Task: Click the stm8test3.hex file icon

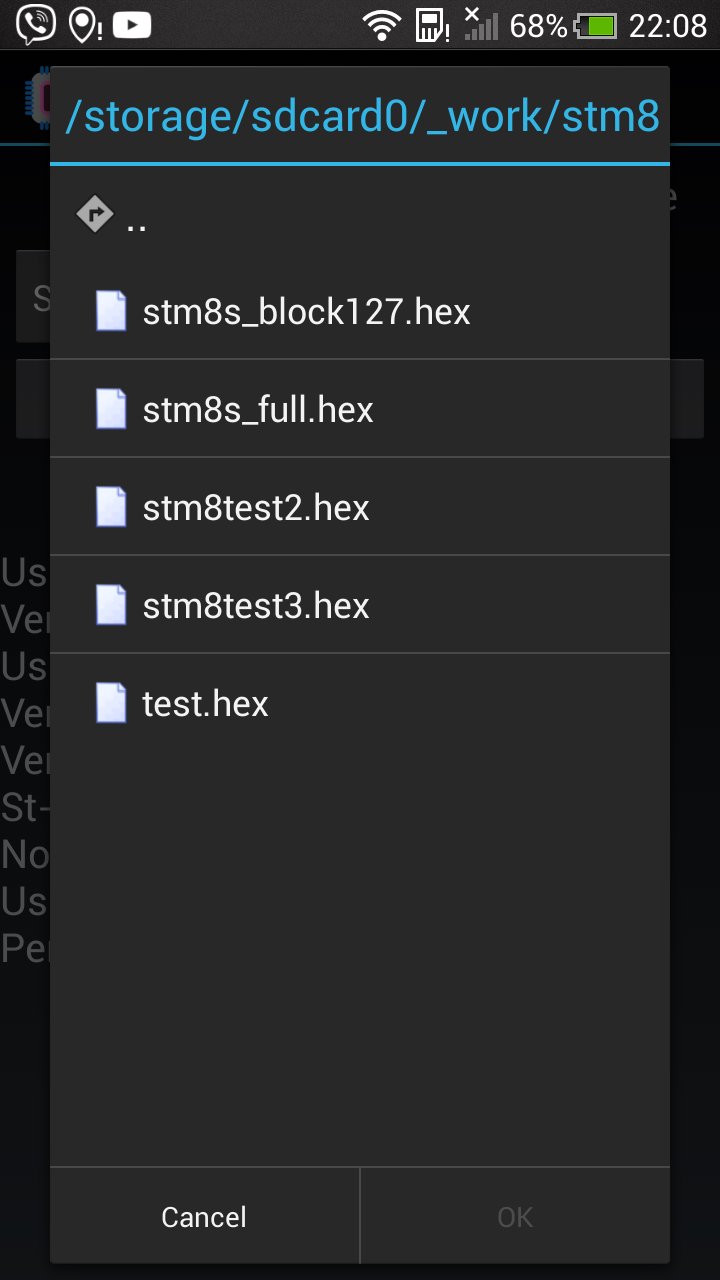Action: click(x=111, y=605)
